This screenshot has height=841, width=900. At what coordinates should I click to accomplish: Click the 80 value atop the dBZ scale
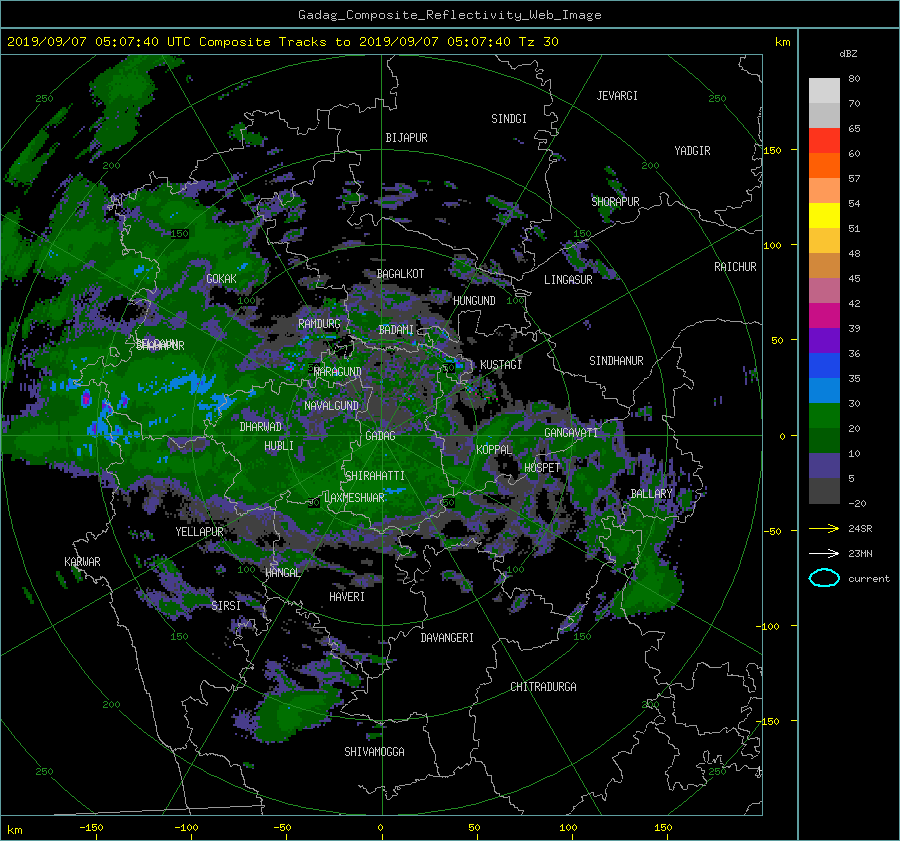point(854,79)
